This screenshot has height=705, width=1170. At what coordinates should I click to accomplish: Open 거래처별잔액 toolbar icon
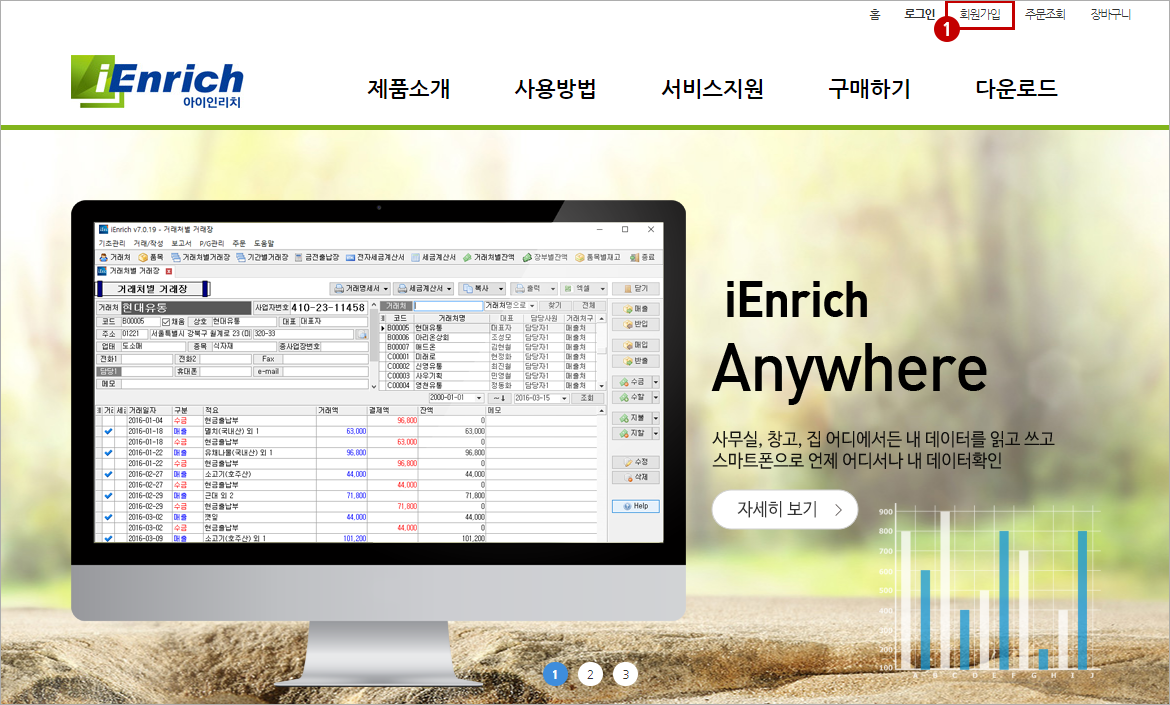[x=489, y=257]
